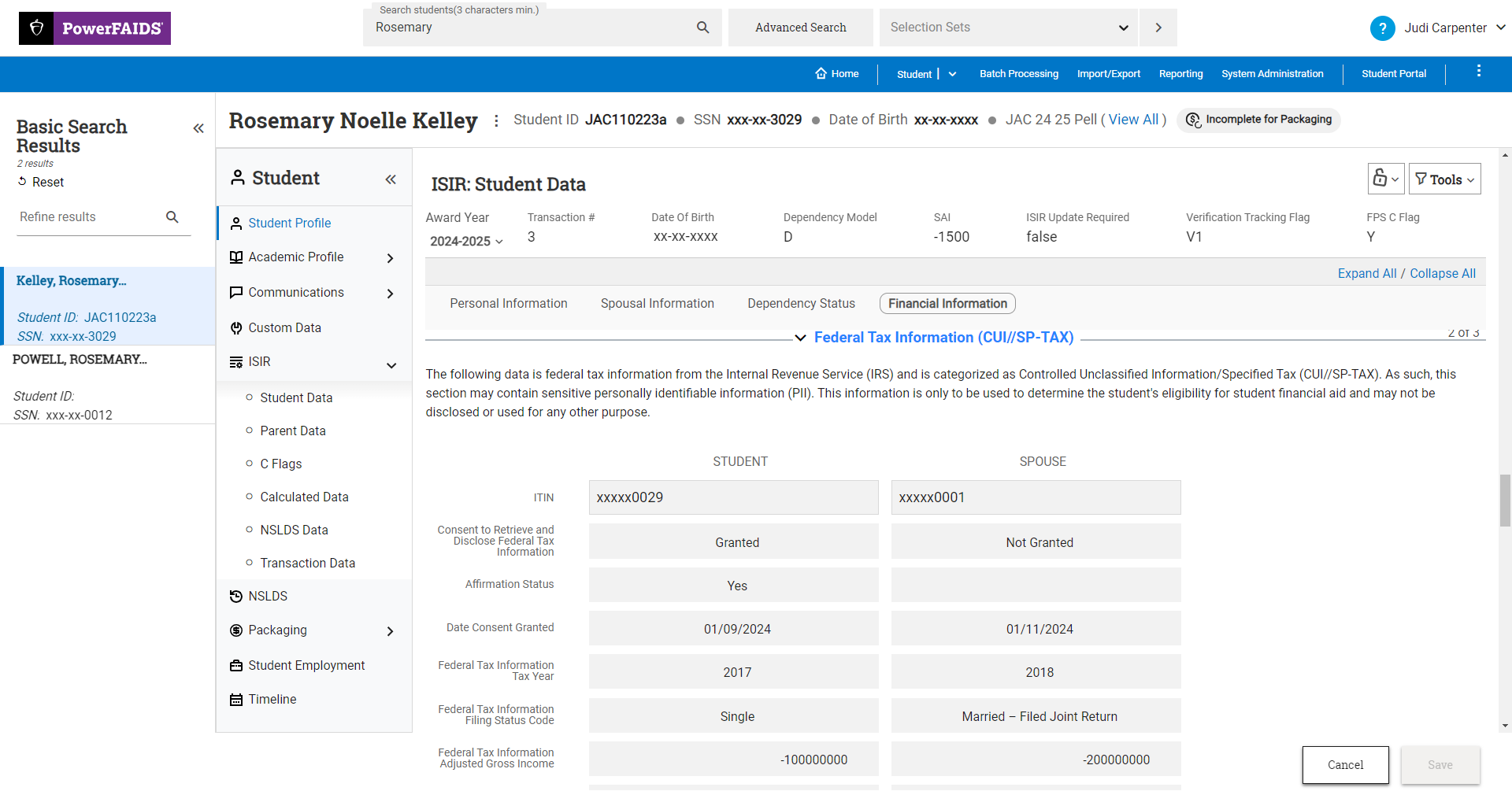The width and height of the screenshot is (1512, 791).
Task: Click the View All link
Action: pyautogui.click(x=1133, y=120)
